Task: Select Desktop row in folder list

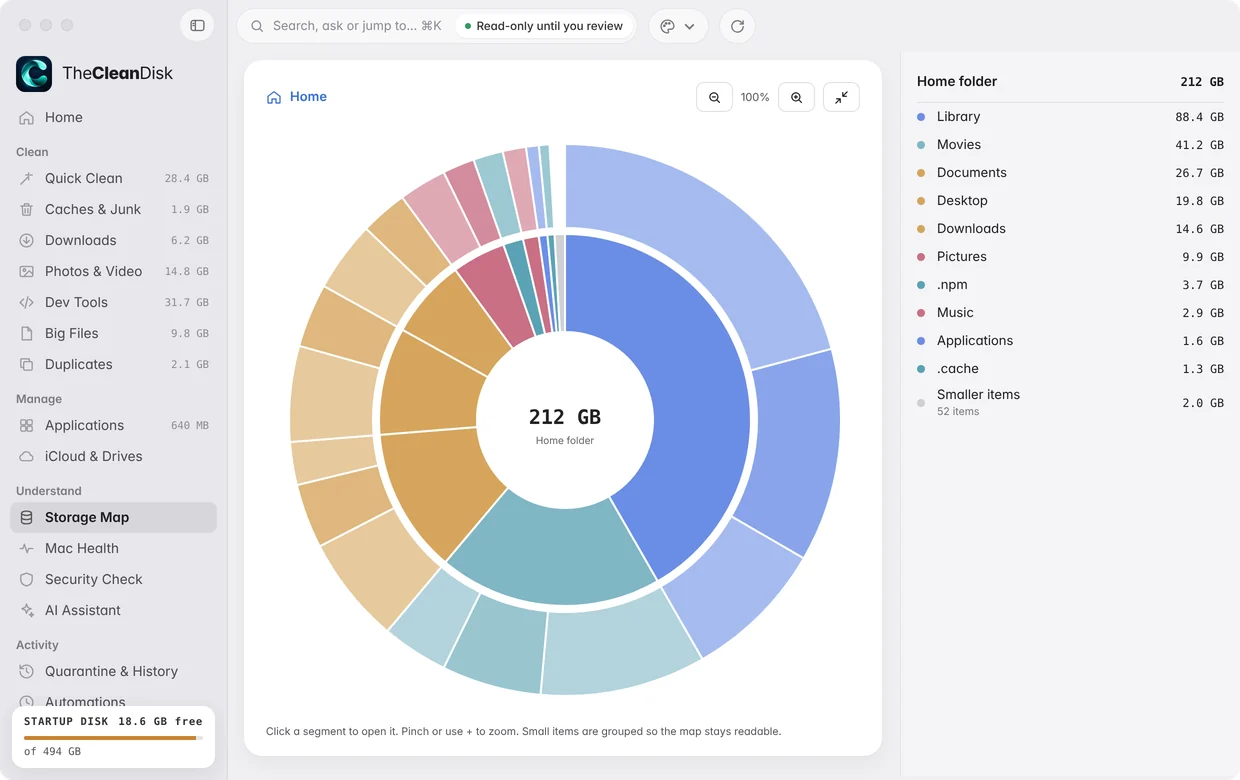Action: coord(1070,201)
